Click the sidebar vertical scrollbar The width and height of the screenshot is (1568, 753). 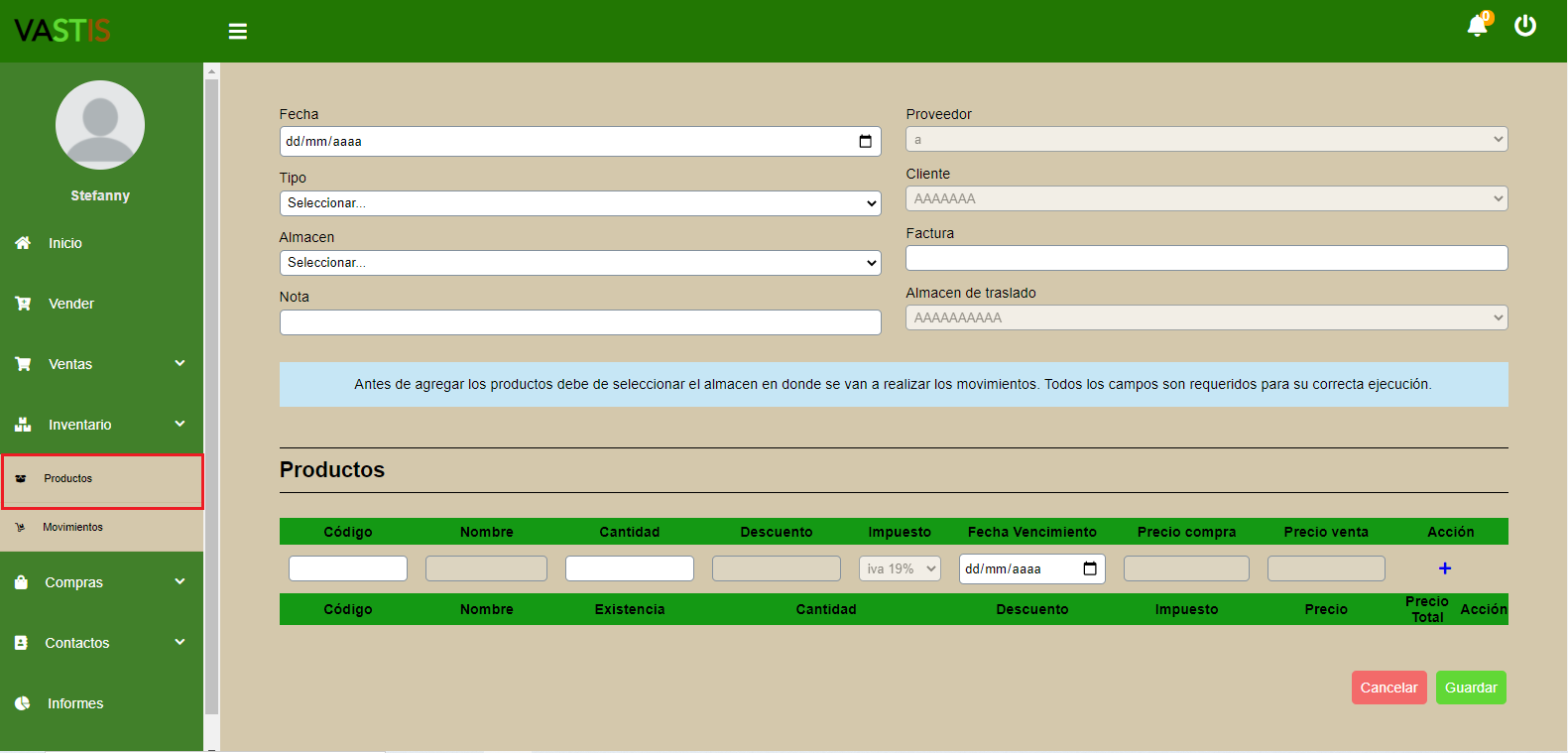tap(211, 397)
